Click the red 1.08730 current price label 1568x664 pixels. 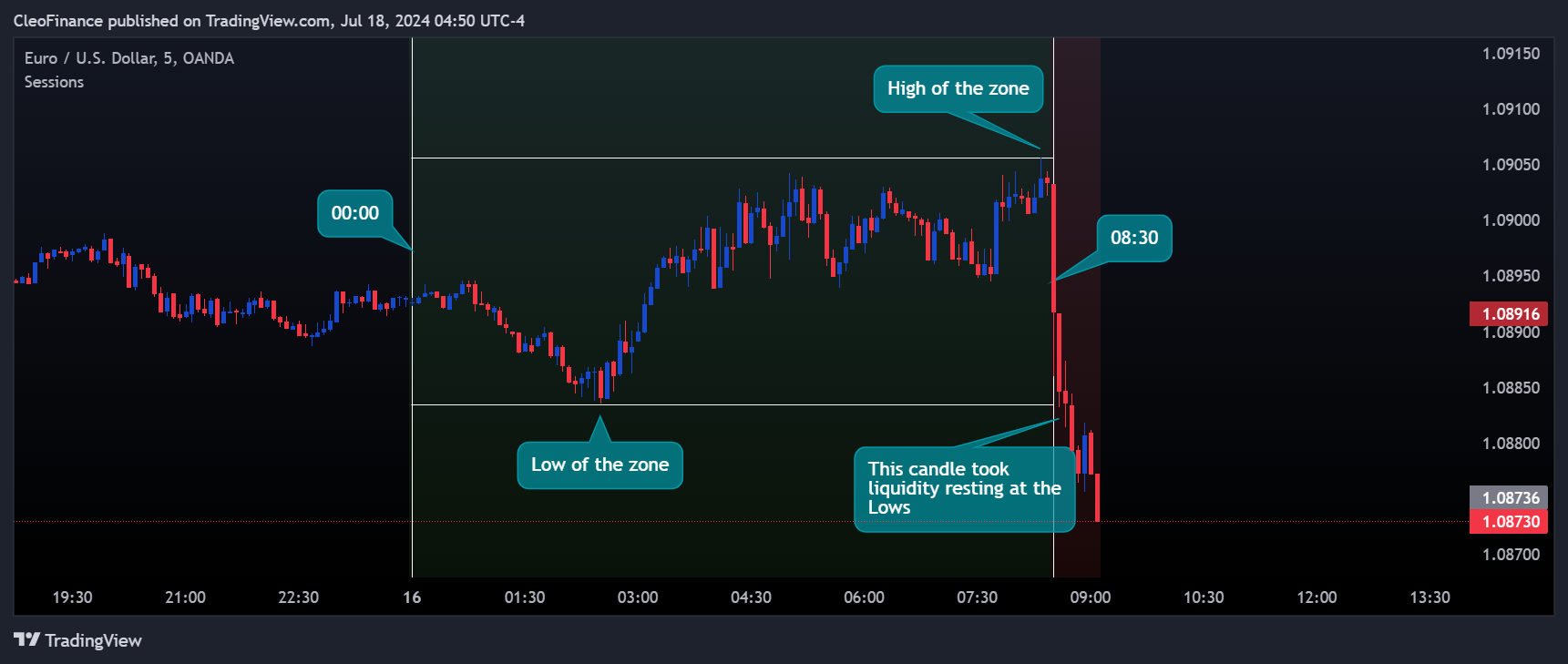coord(1509,522)
